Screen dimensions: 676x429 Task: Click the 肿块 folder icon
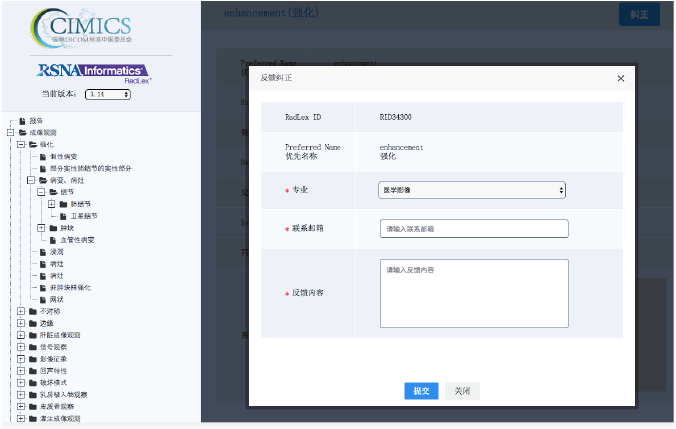tap(54, 227)
